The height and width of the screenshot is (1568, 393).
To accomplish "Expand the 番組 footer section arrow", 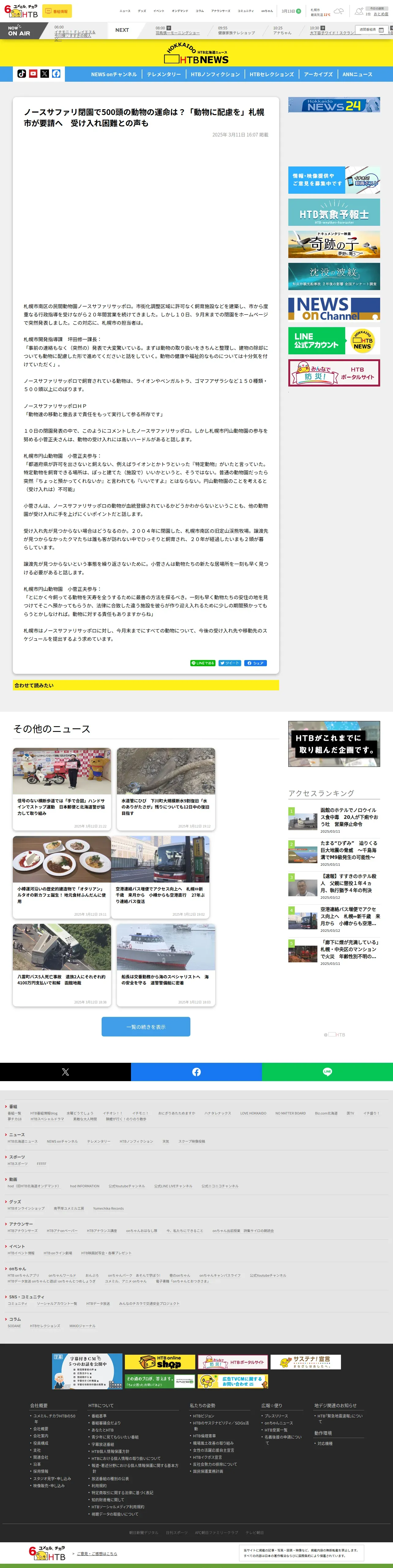I will (6, 1107).
